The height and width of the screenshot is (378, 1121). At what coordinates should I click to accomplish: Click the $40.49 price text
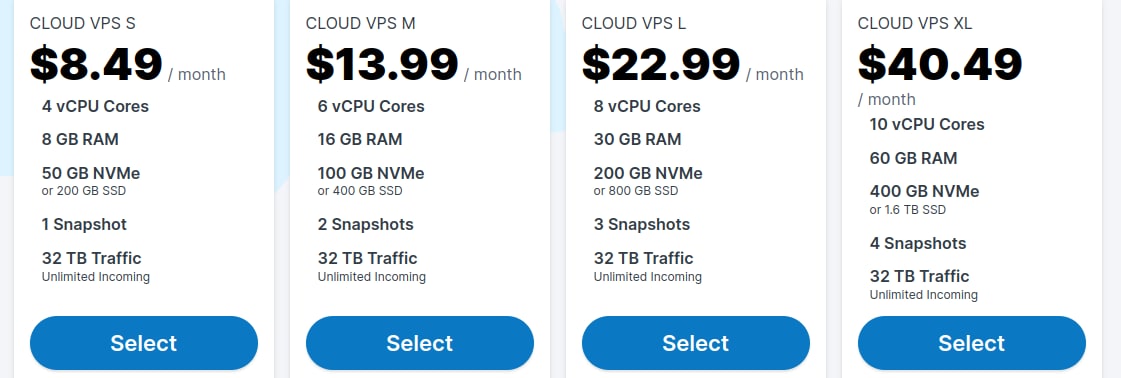point(940,64)
